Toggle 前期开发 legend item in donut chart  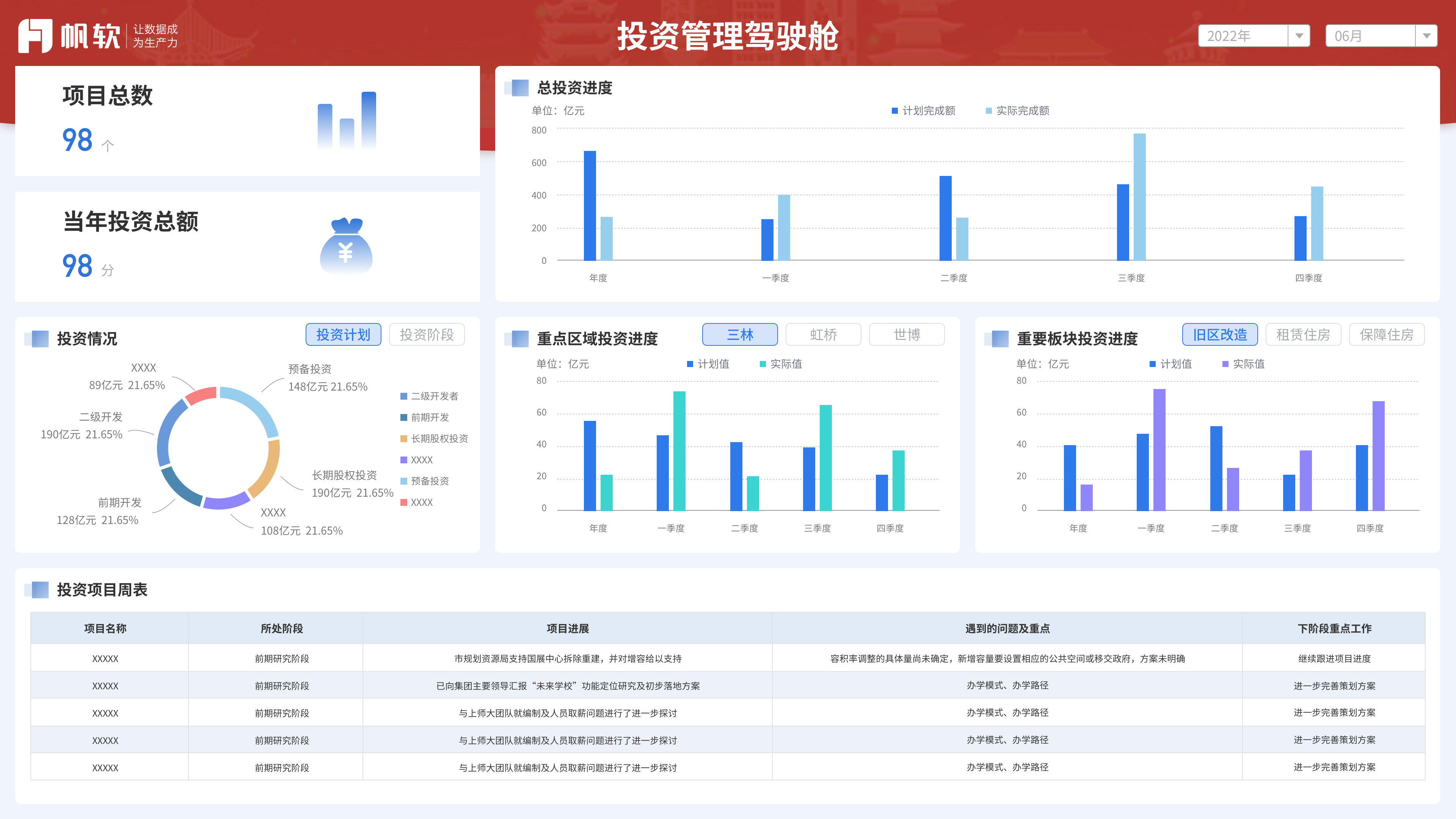[x=425, y=417]
